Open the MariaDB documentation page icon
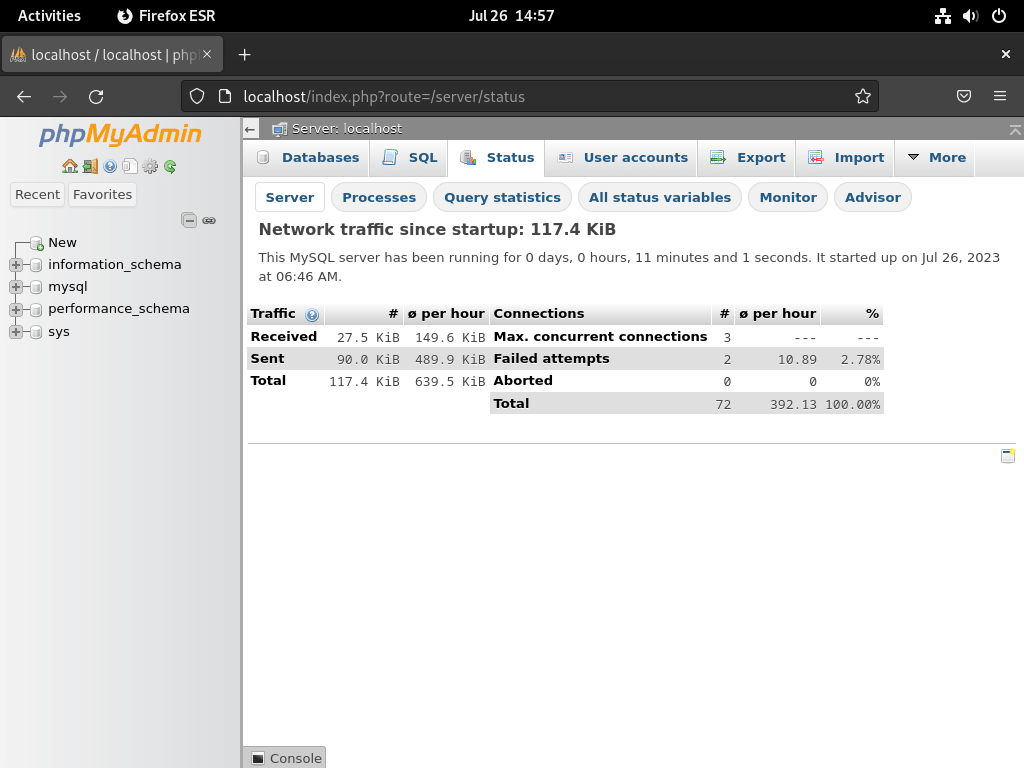This screenshot has height=768, width=1024. point(130,167)
